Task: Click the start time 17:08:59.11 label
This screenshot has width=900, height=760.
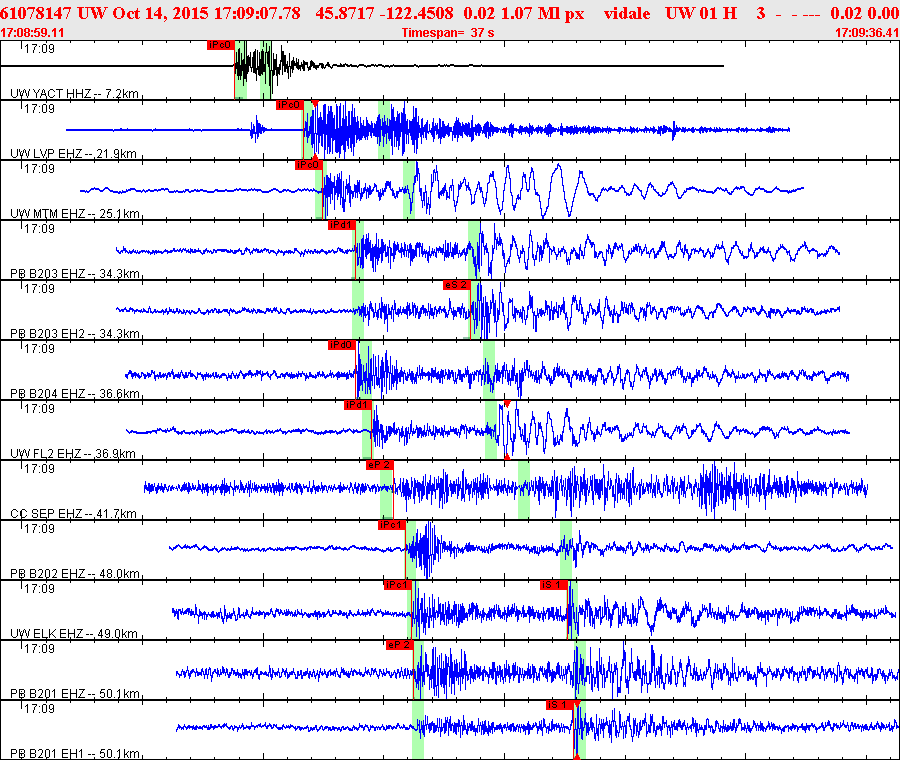Action: (32, 33)
